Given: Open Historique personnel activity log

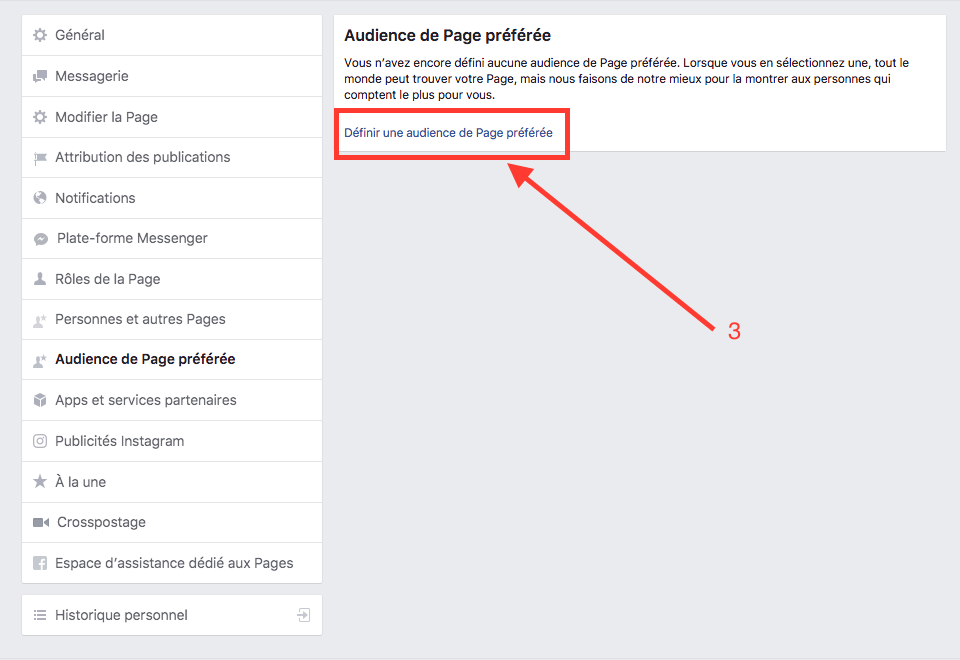Looking at the screenshot, I should pyautogui.click(x=121, y=615).
